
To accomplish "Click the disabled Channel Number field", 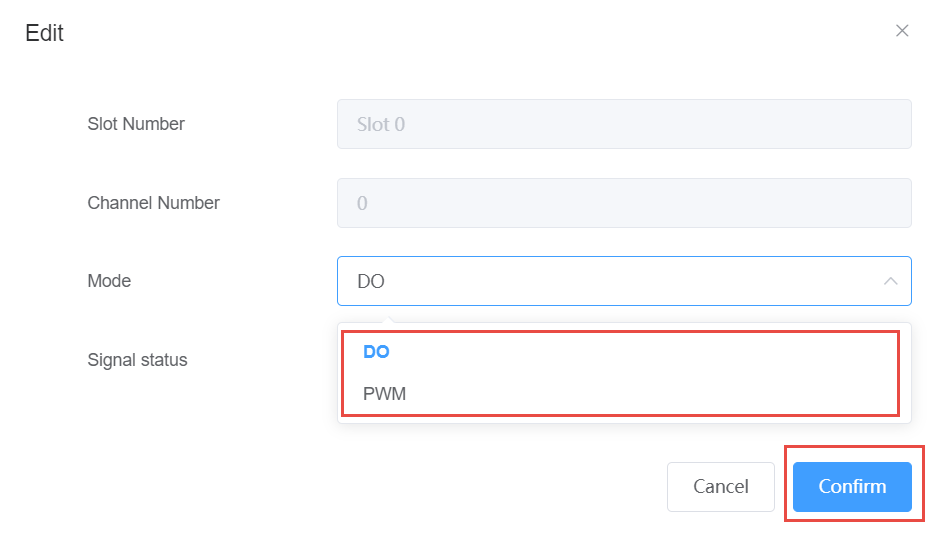I will click(624, 203).
